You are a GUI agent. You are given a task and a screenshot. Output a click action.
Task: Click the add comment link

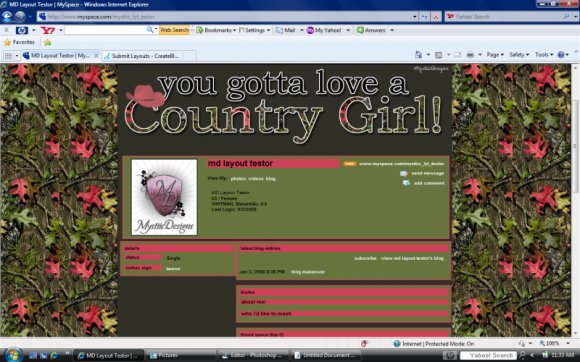[429, 183]
